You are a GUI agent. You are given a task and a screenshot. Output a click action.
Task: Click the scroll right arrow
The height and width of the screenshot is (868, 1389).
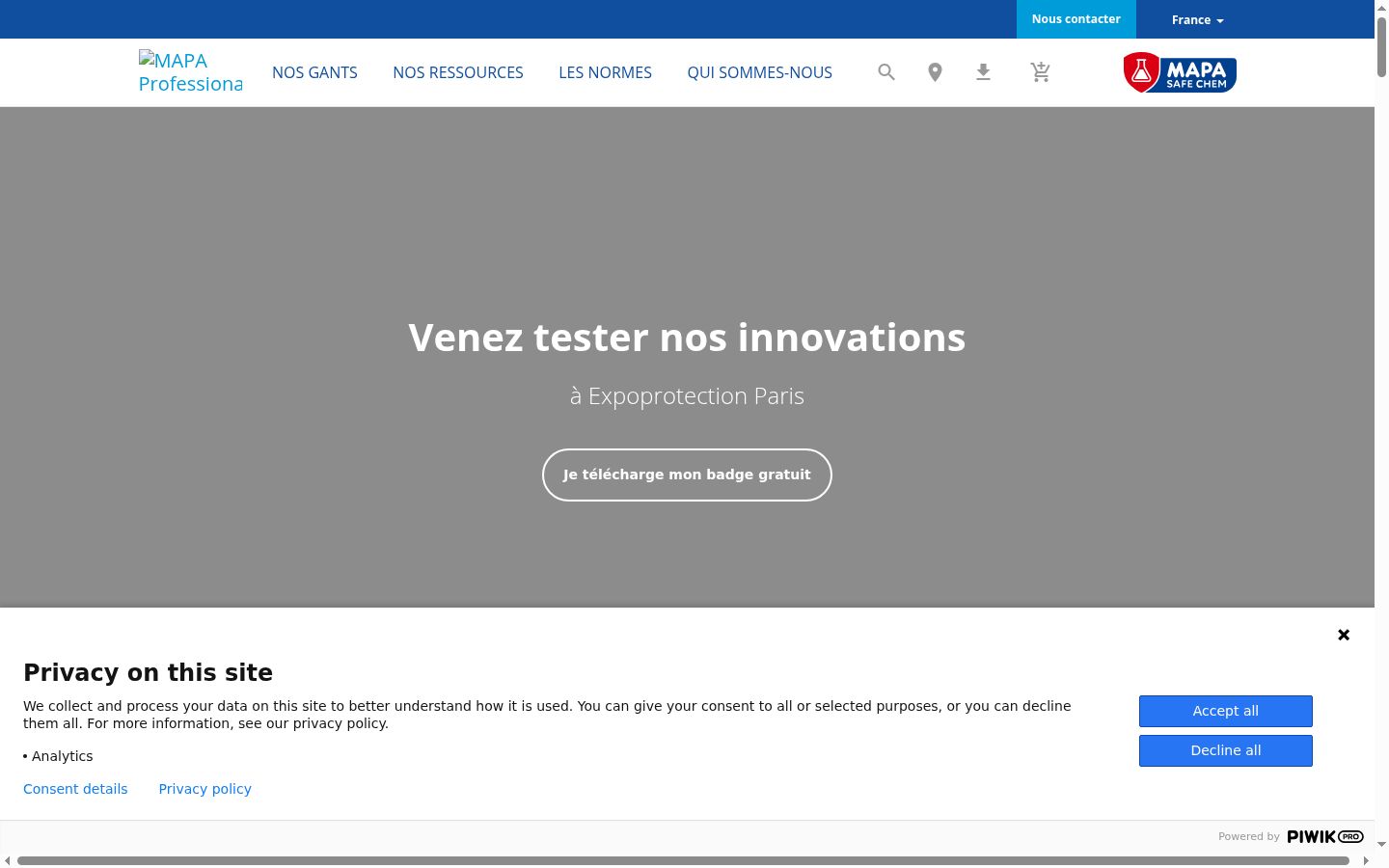pos(1366,860)
